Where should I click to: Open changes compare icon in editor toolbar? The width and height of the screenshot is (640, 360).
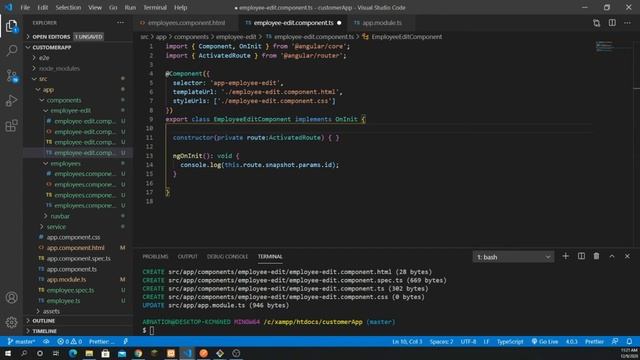pos(596,23)
